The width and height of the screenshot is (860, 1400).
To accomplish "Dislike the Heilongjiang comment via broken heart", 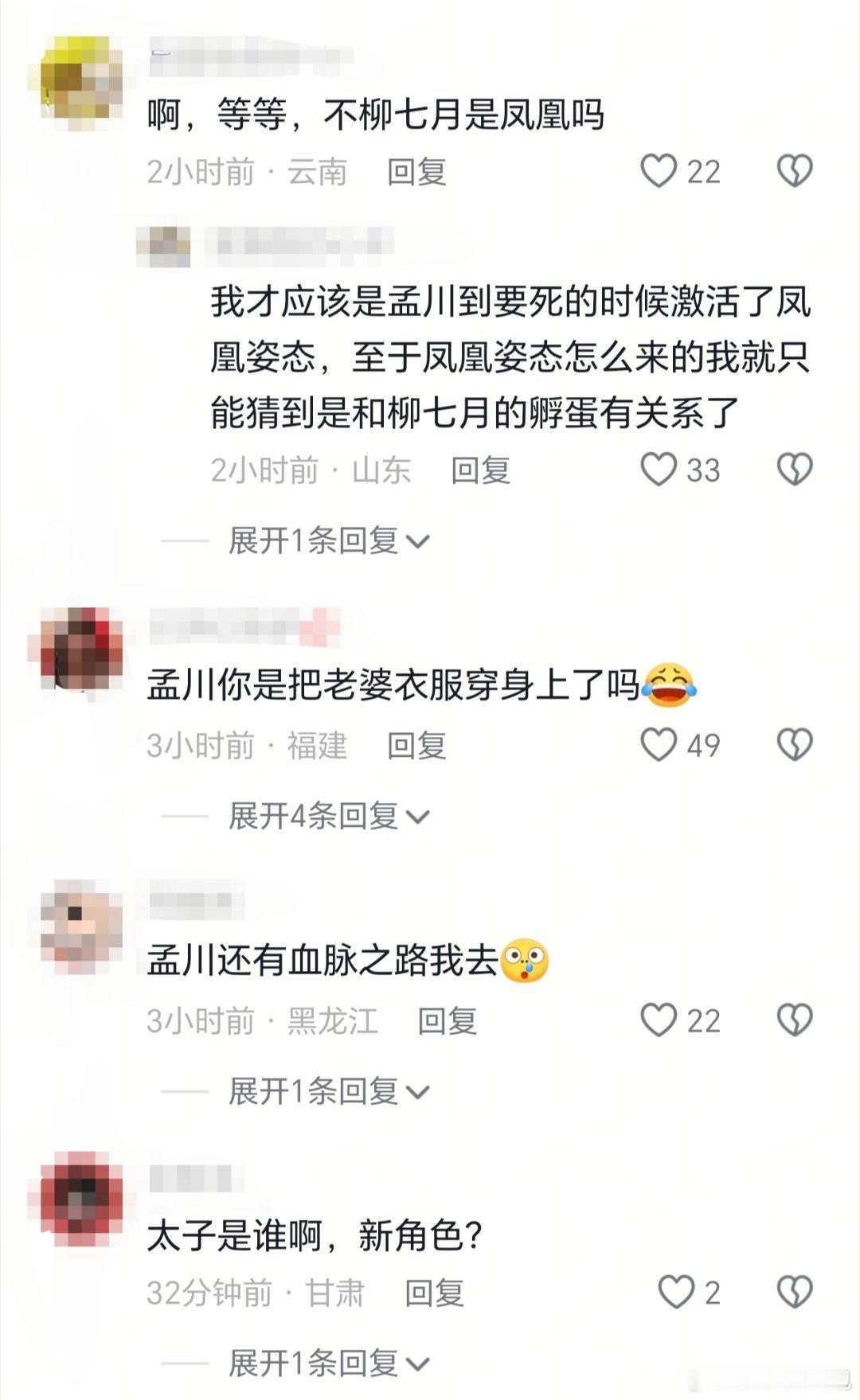I will coord(794,1020).
